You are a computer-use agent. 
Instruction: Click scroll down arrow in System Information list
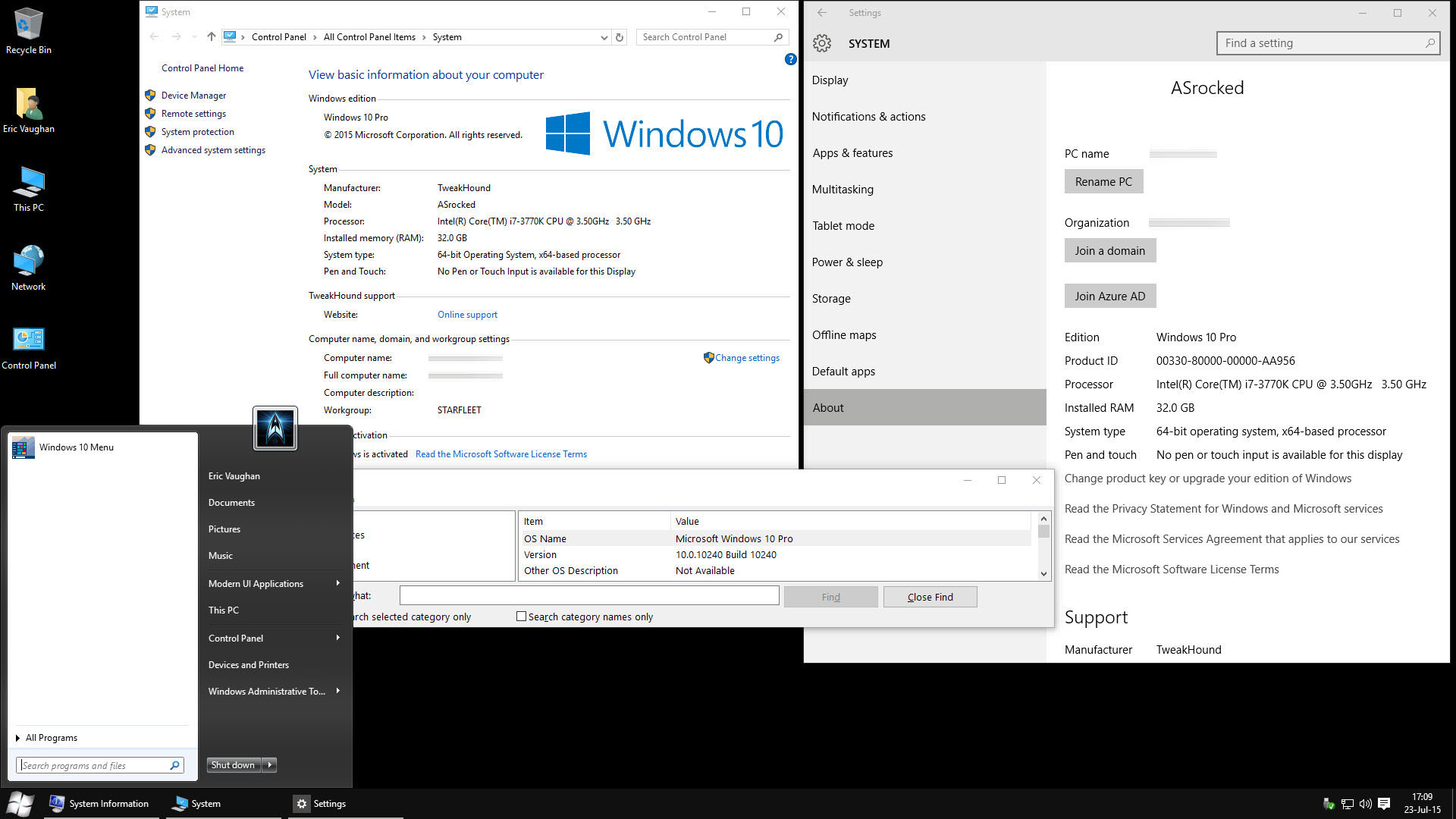(x=1043, y=574)
